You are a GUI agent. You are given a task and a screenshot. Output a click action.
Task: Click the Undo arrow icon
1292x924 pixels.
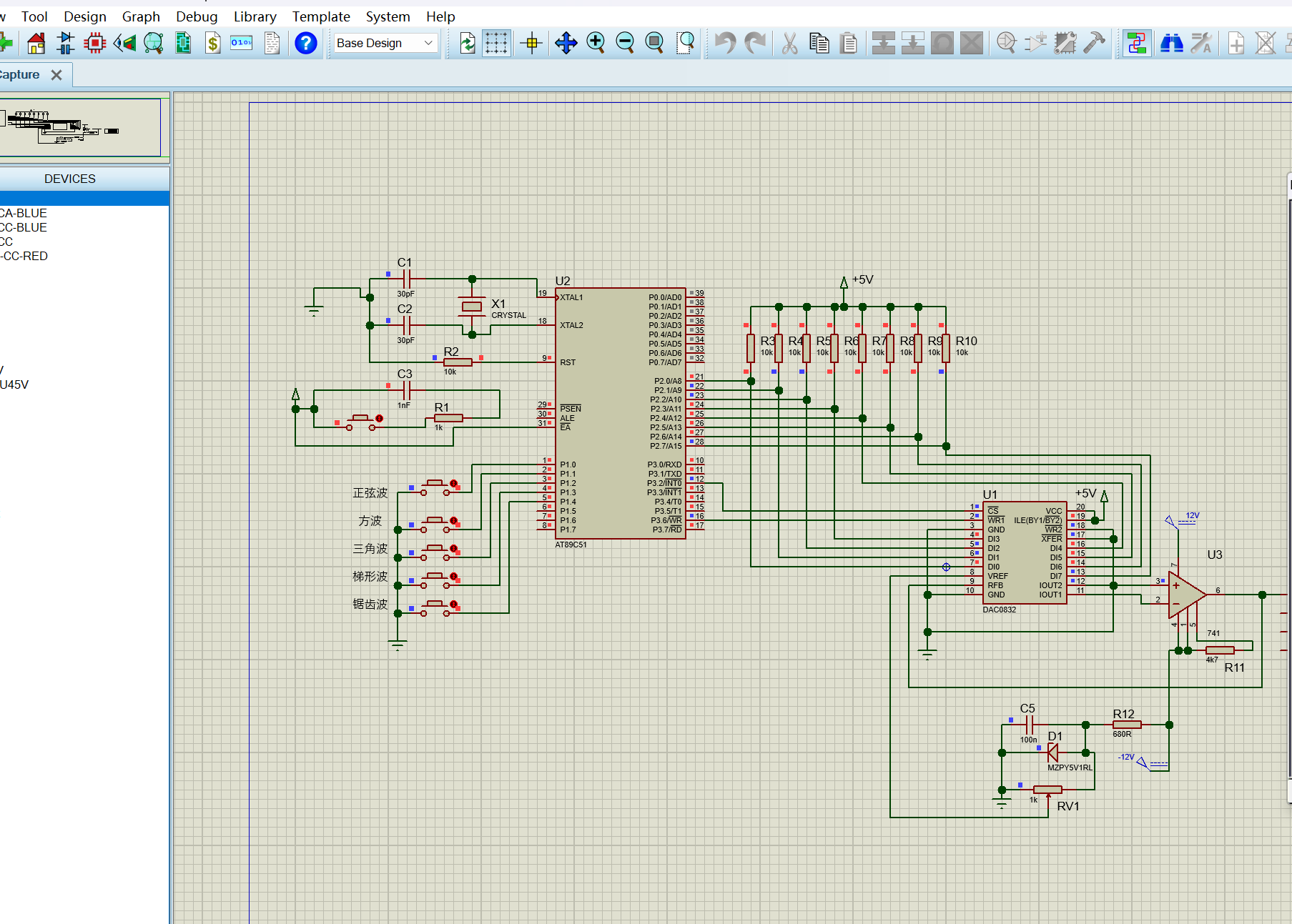pos(725,44)
